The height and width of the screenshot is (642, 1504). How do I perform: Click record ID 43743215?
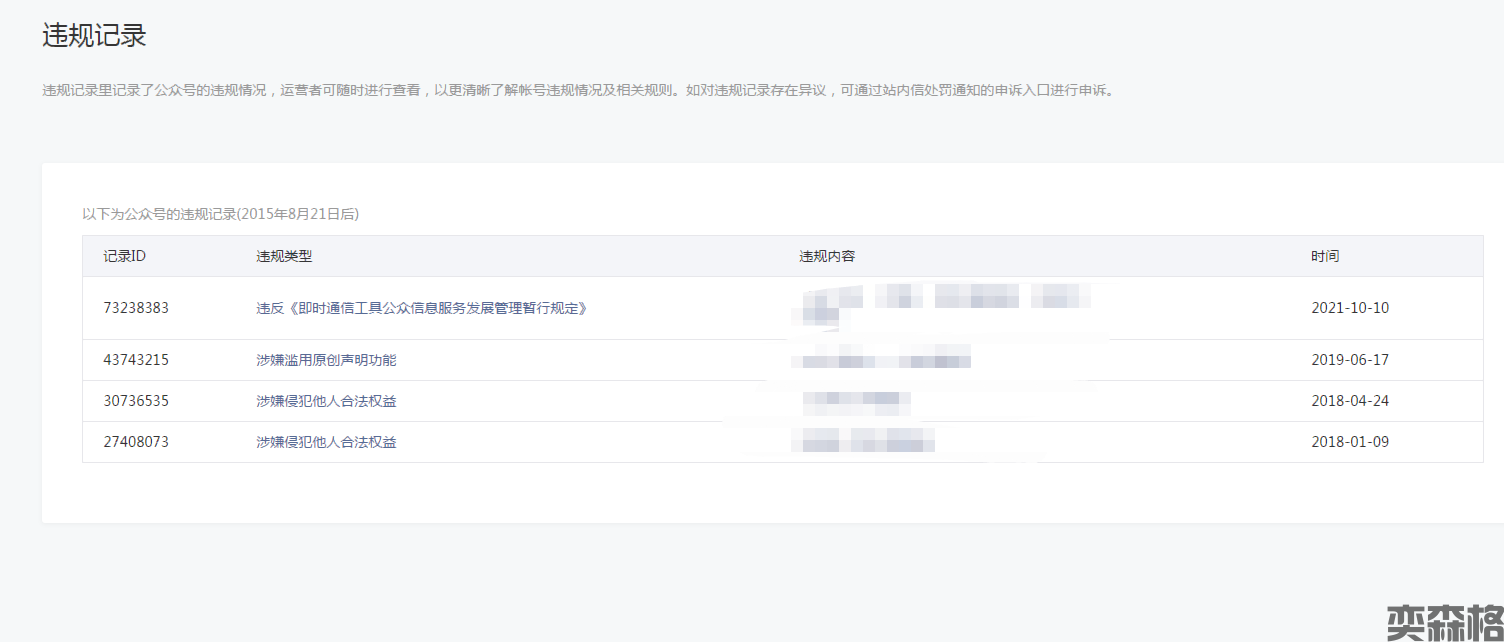pos(136,360)
